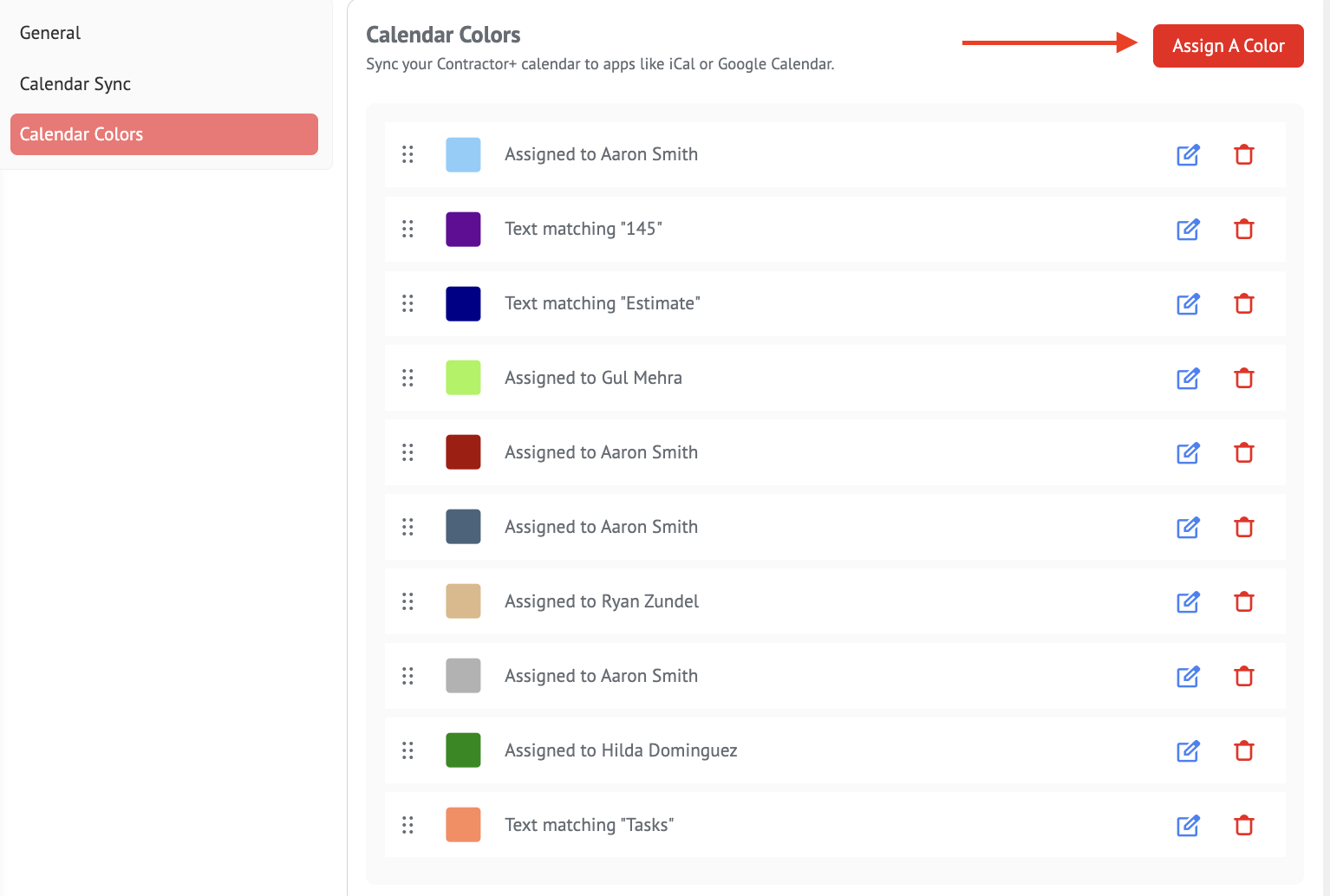Edit the Gul Mehra color assignment

coord(1188,379)
